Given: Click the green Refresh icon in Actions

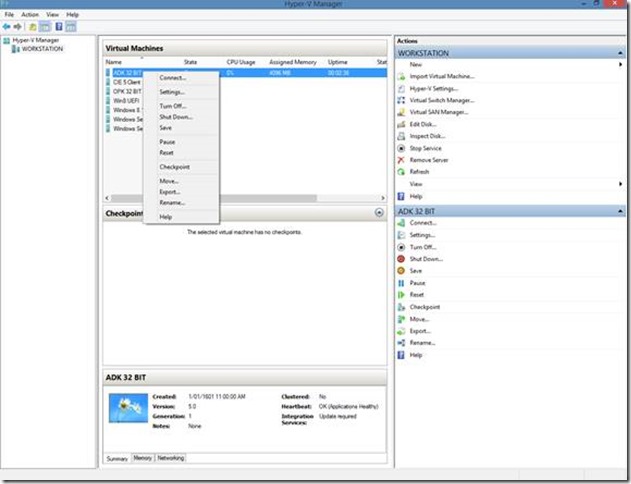Looking at the screenshot, I should tap(401, 172).
